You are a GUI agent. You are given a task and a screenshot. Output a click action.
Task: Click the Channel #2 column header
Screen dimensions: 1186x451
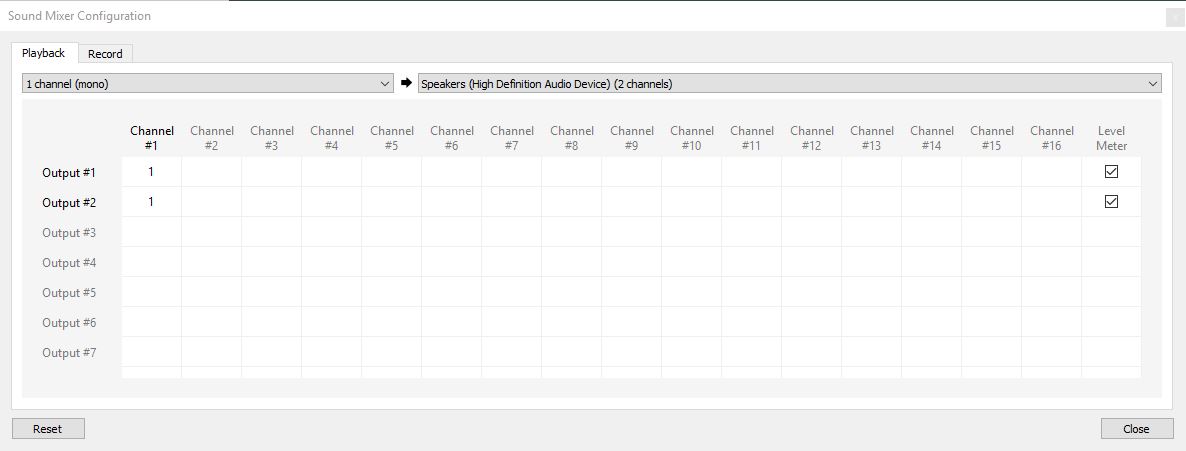coord(212,138)
